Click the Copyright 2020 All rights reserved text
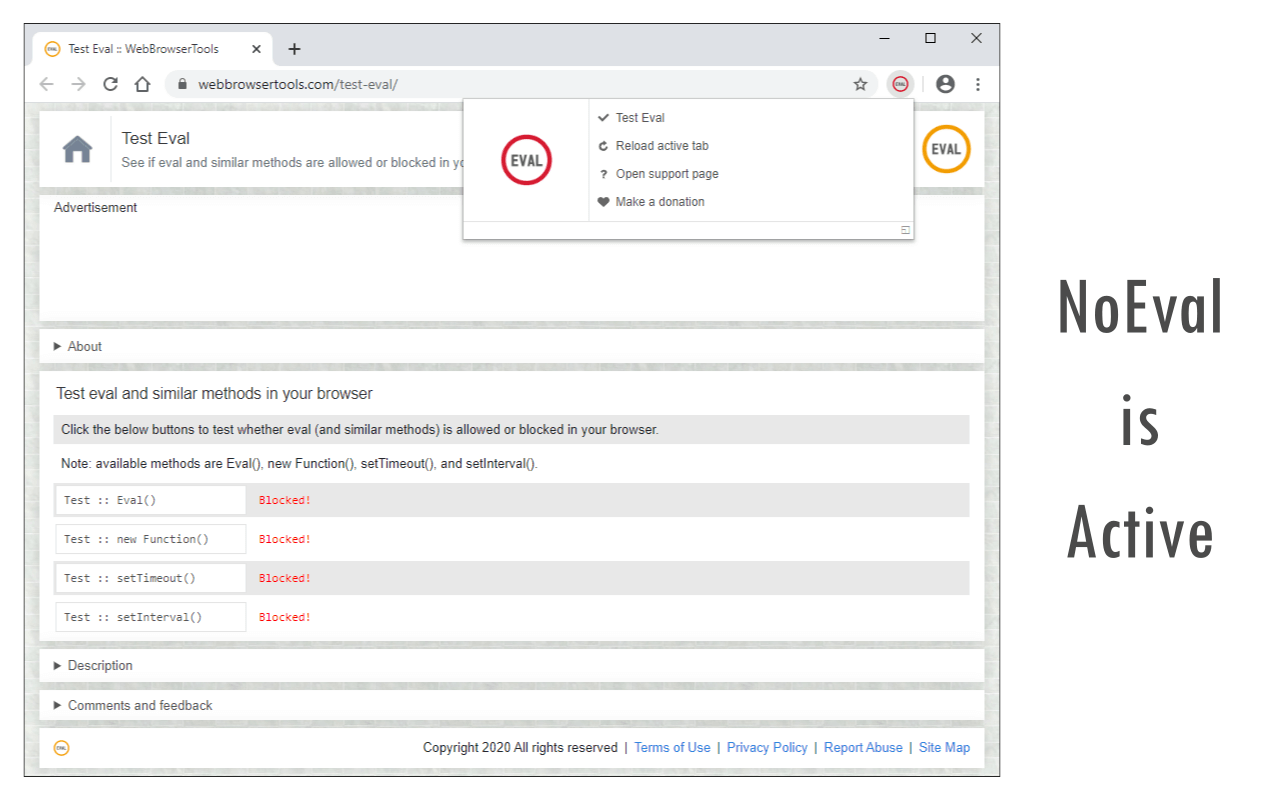 [x=520, y=747]
